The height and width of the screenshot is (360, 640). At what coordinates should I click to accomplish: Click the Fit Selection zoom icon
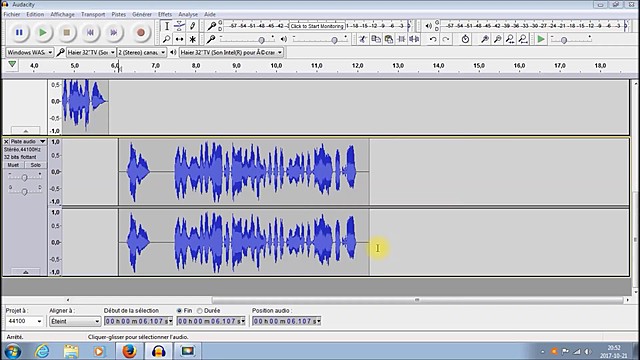tap(510, 39)
